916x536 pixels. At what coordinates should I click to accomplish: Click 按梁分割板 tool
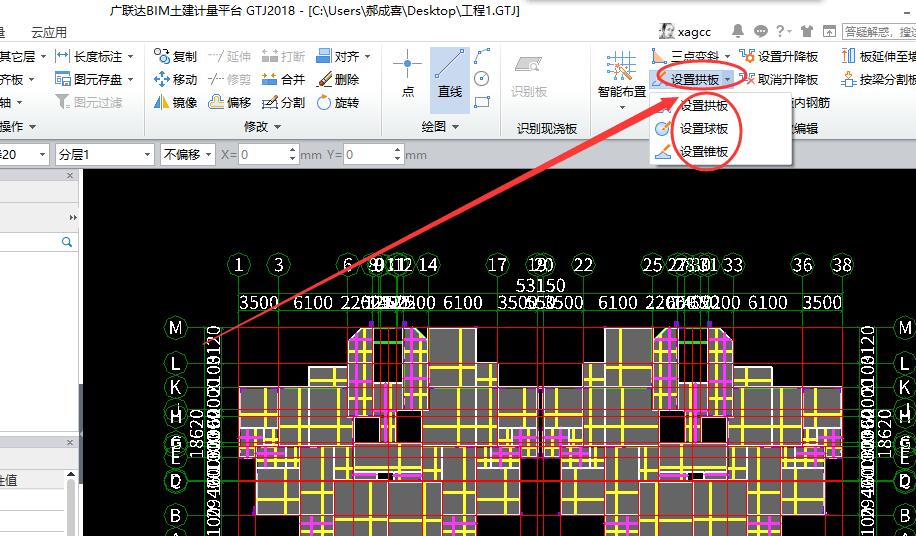pyautogui.click(x=878, y=79)
